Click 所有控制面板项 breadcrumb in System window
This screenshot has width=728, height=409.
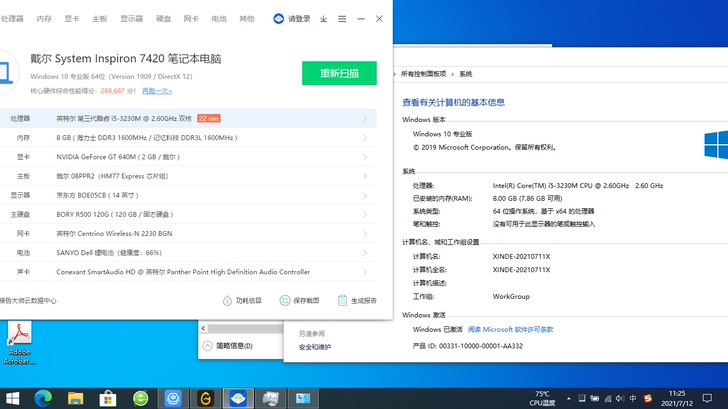tap(423, 74)
